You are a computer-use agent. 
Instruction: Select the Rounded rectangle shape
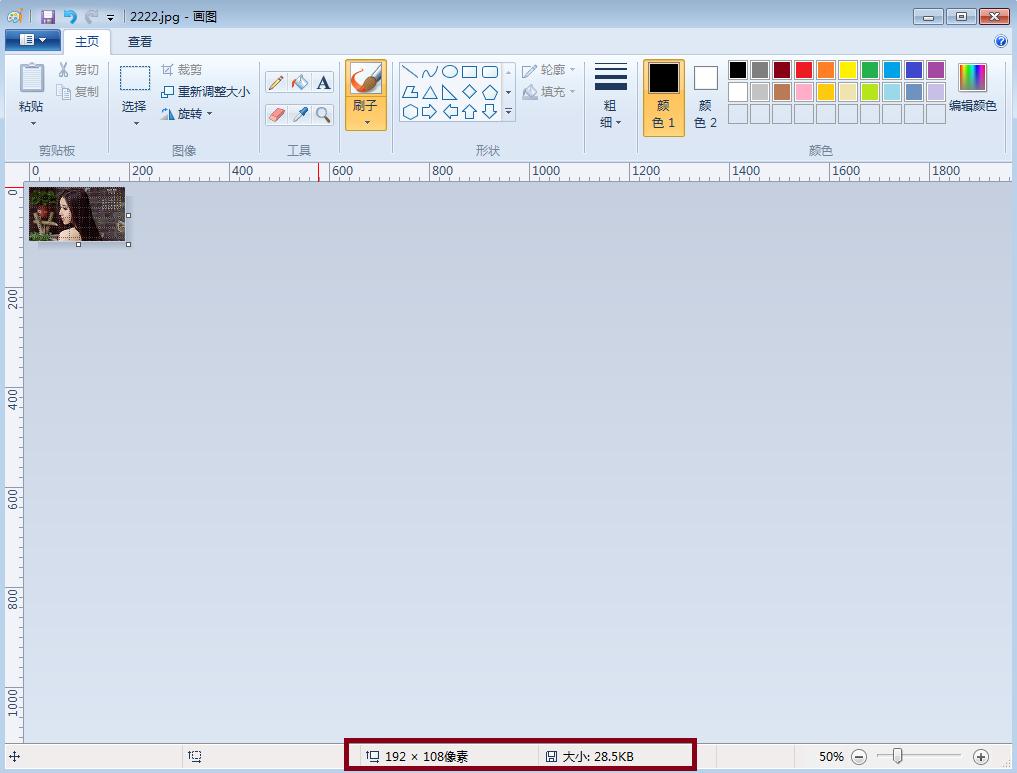click(490, 71)
